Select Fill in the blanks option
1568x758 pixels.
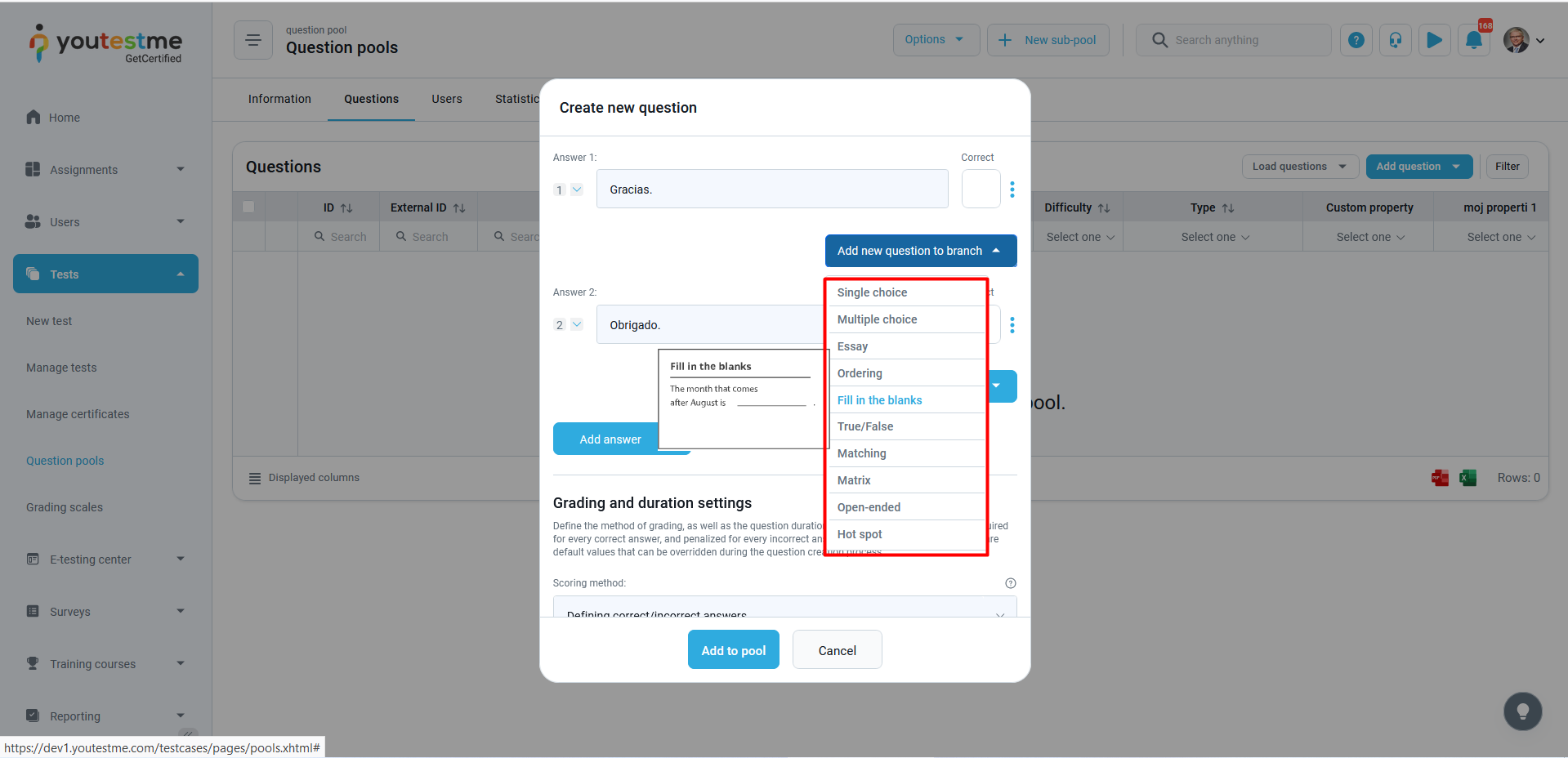pyautogui.click(x=906, y=400)
